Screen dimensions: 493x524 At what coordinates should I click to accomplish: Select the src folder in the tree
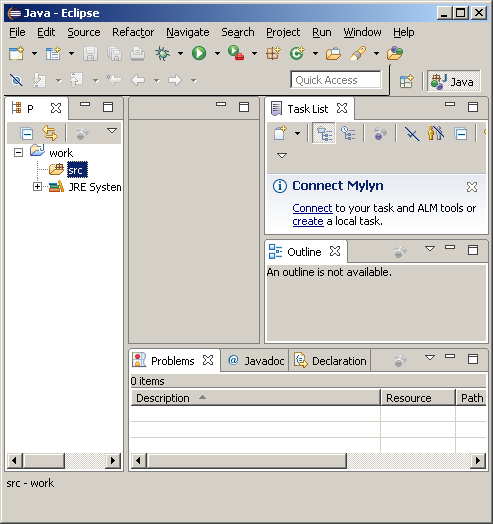[x=77, y=170]
